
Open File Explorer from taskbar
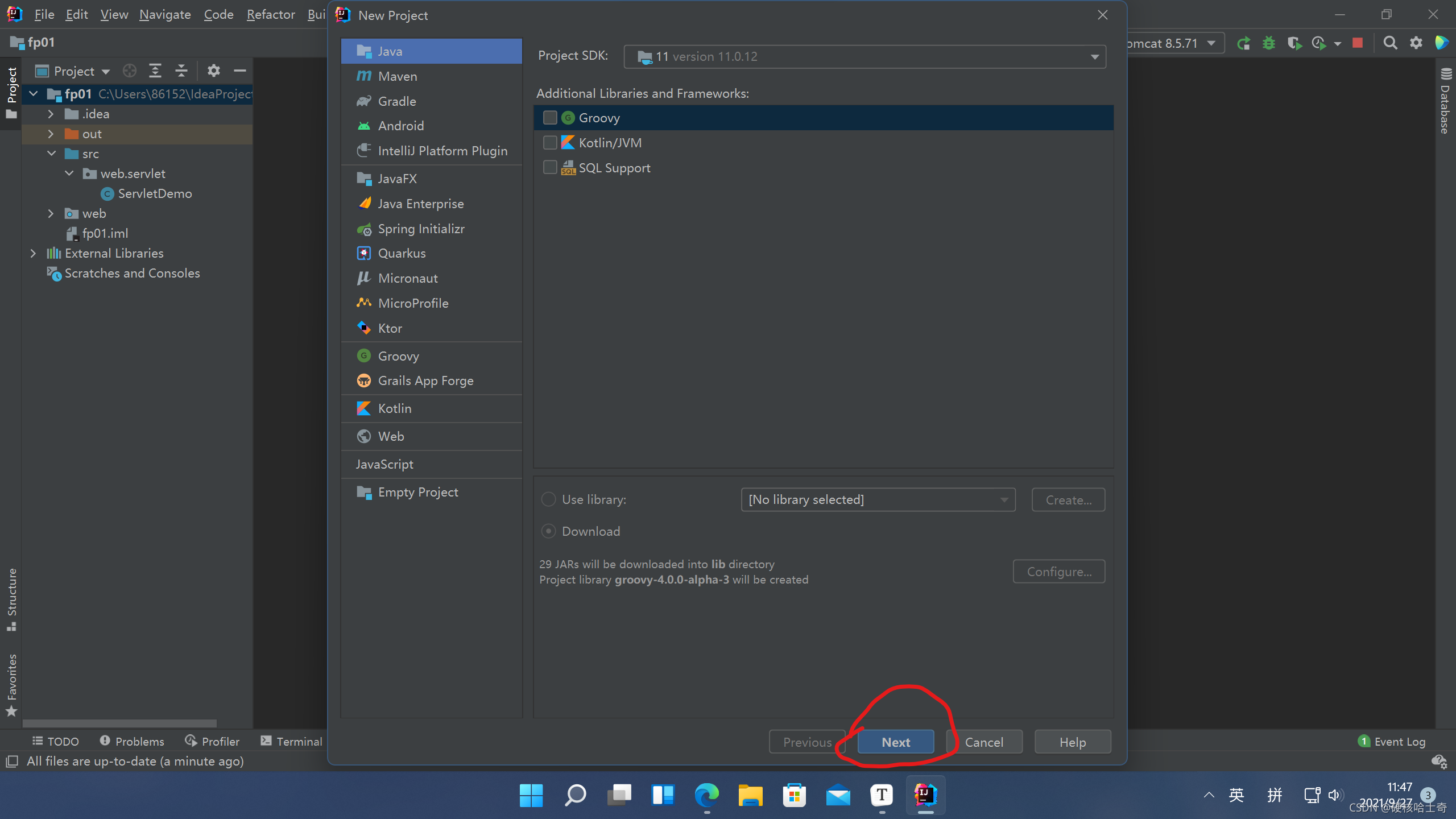(x=750, y=795)
